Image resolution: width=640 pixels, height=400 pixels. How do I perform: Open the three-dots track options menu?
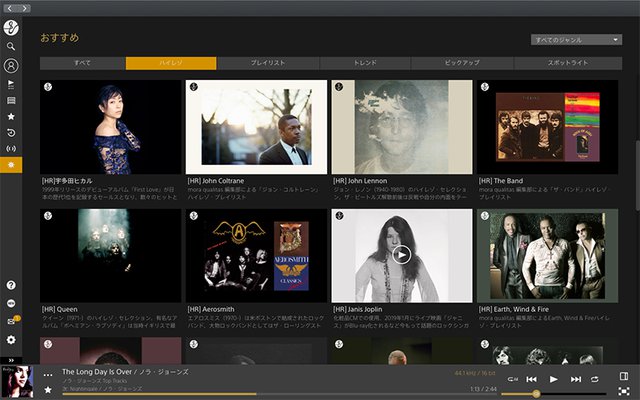pos(48,375)
